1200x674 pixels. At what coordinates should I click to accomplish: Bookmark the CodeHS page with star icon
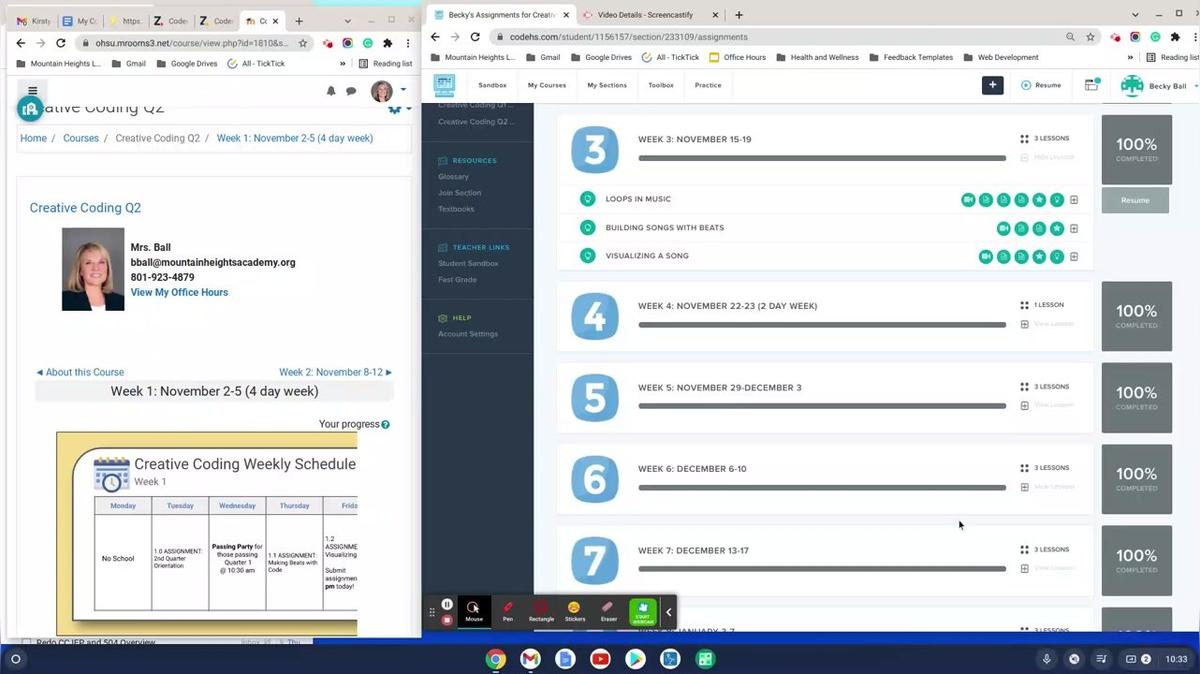(x=1091, y=37)
